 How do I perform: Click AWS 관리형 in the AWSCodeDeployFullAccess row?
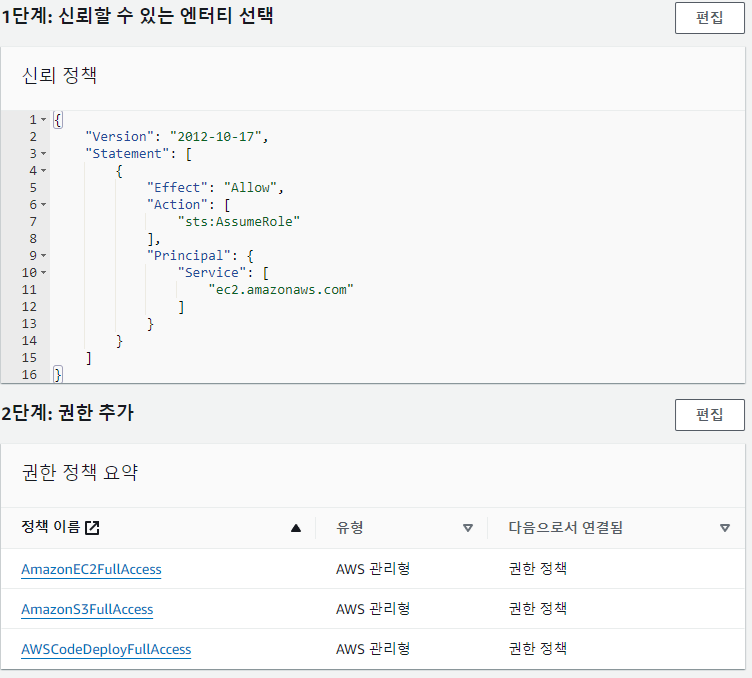373,648
